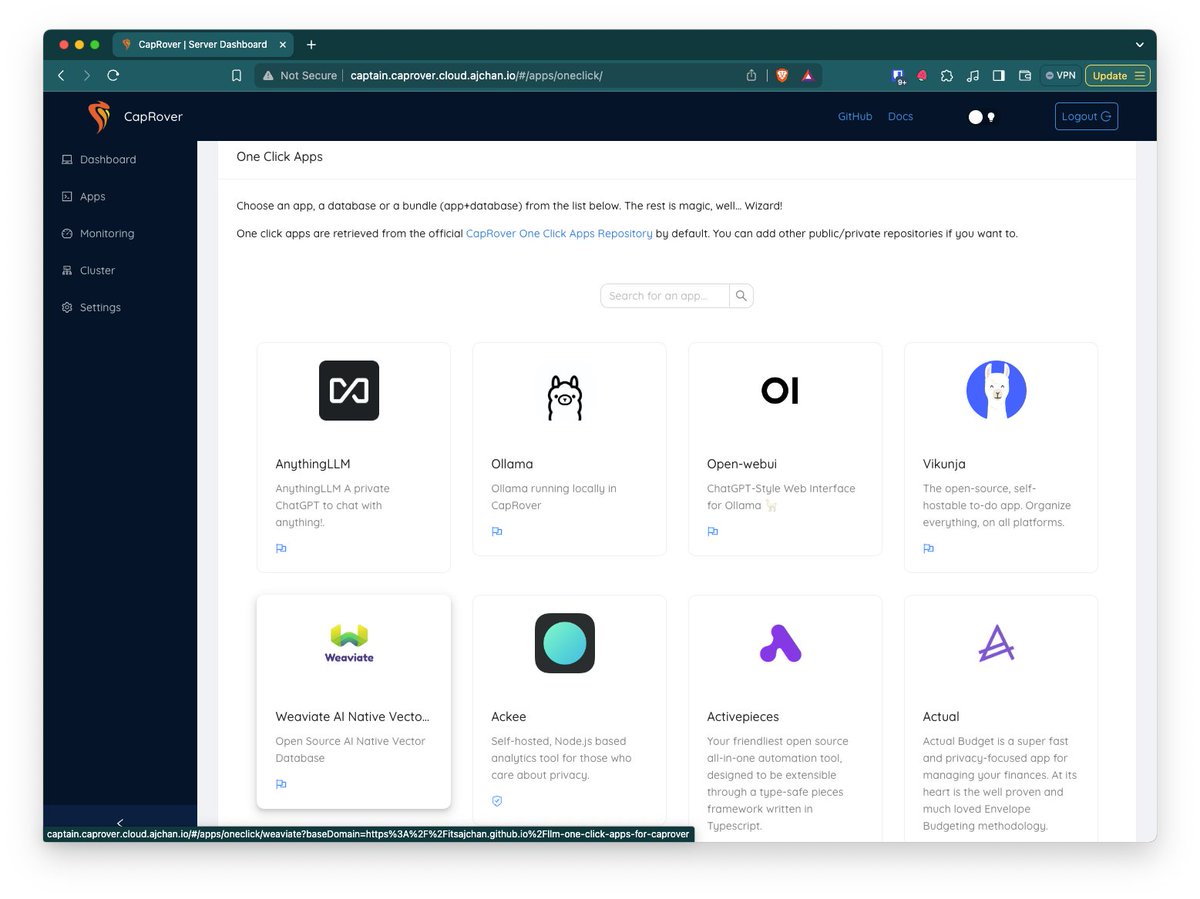Click the flag icon on AnythingLLM card
Image resolution: width=1200 pixels, height=899 pixels.
pyautogui.click(x=281, y=548)
